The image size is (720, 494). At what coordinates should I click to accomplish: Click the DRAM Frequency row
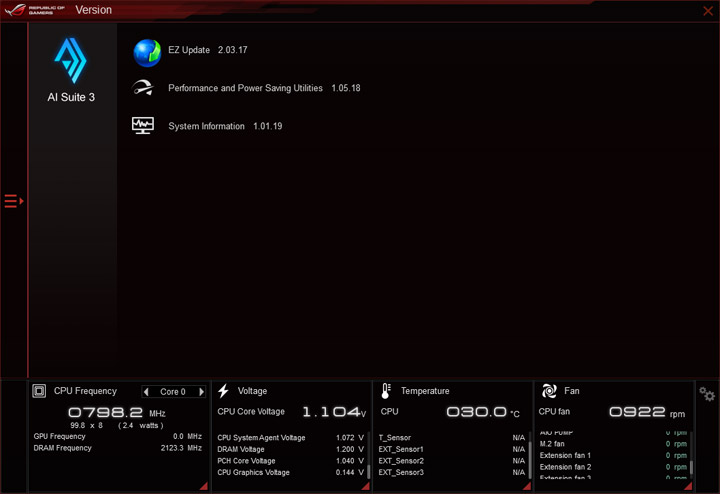118,448
